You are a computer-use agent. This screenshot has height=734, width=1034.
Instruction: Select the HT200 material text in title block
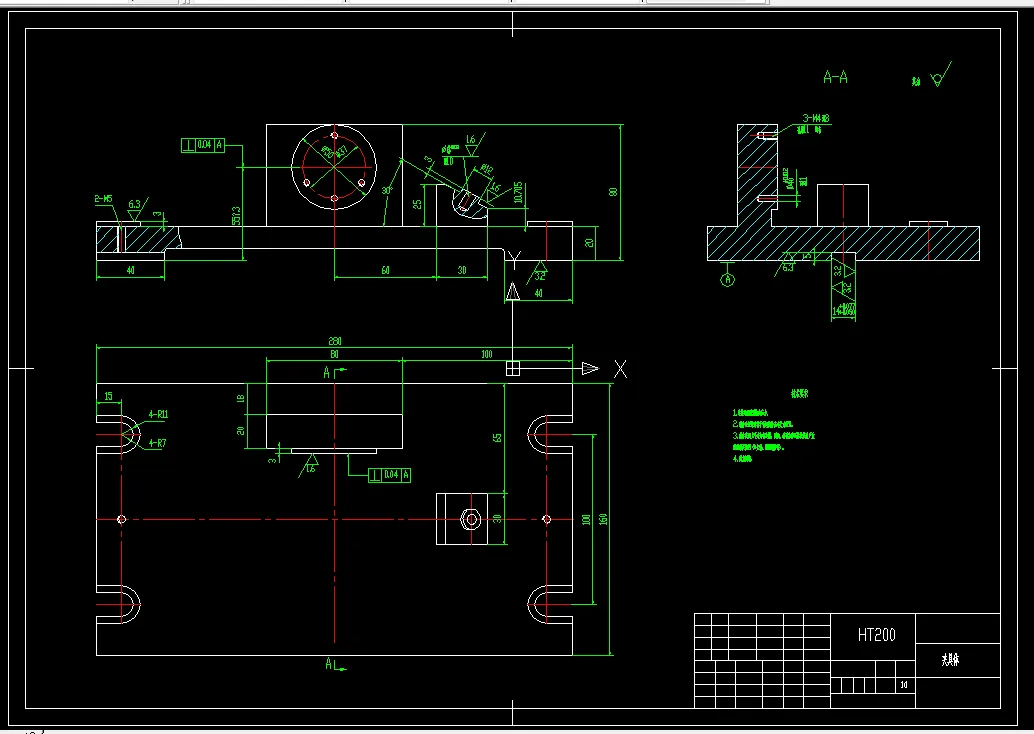[x=876, y=635]
